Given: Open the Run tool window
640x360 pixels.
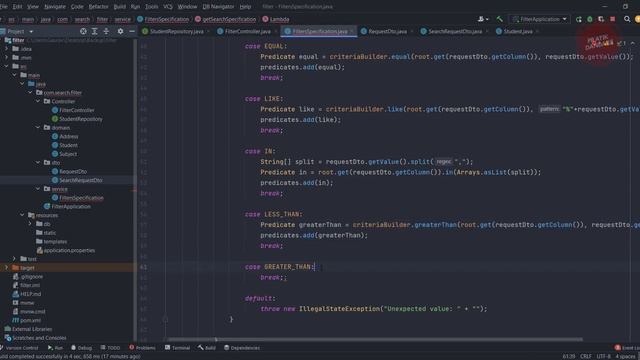Looking at the screenshot, I should (55, 348).
